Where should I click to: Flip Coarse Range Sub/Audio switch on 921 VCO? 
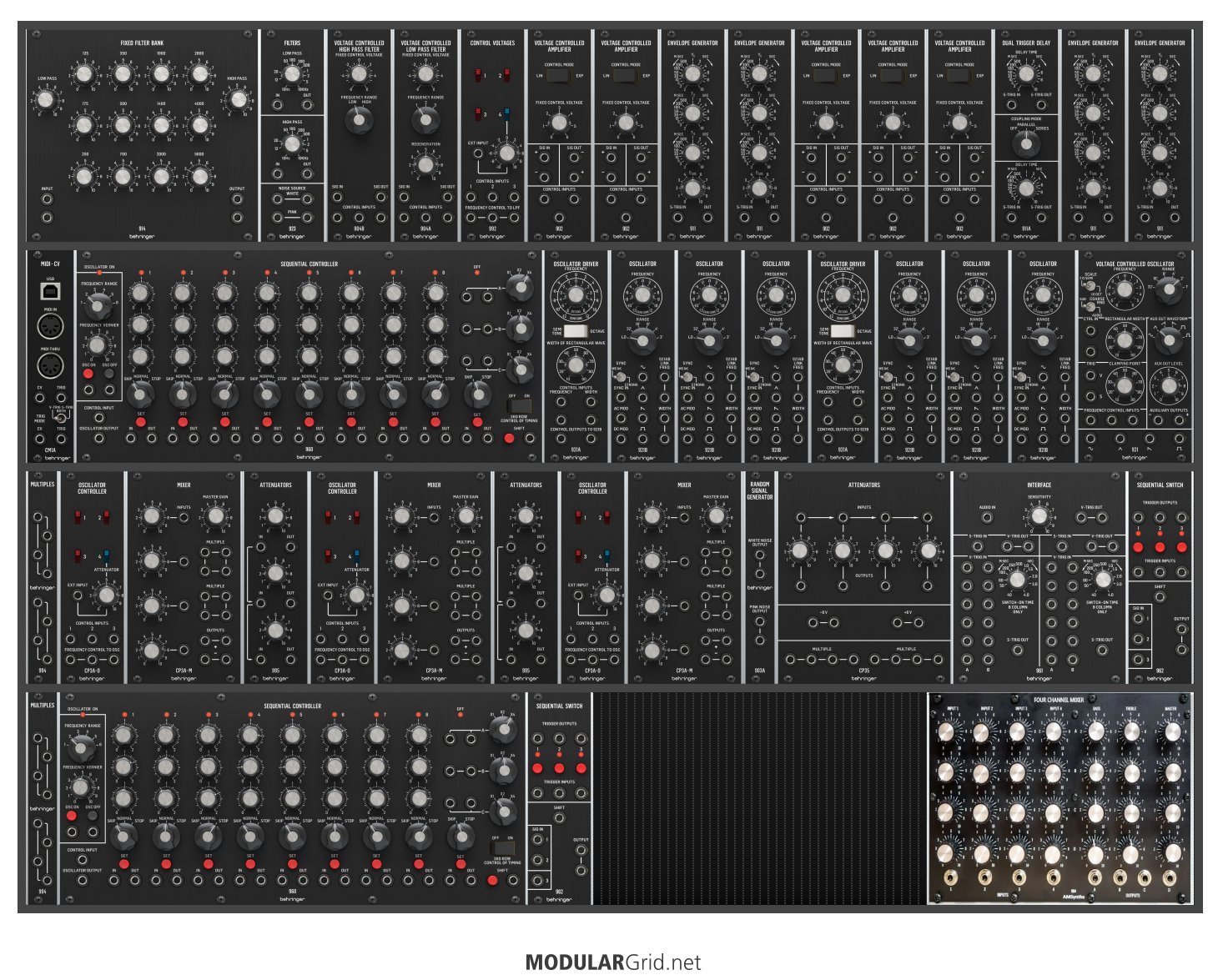pyautogui.click(x=1090, y=306)
